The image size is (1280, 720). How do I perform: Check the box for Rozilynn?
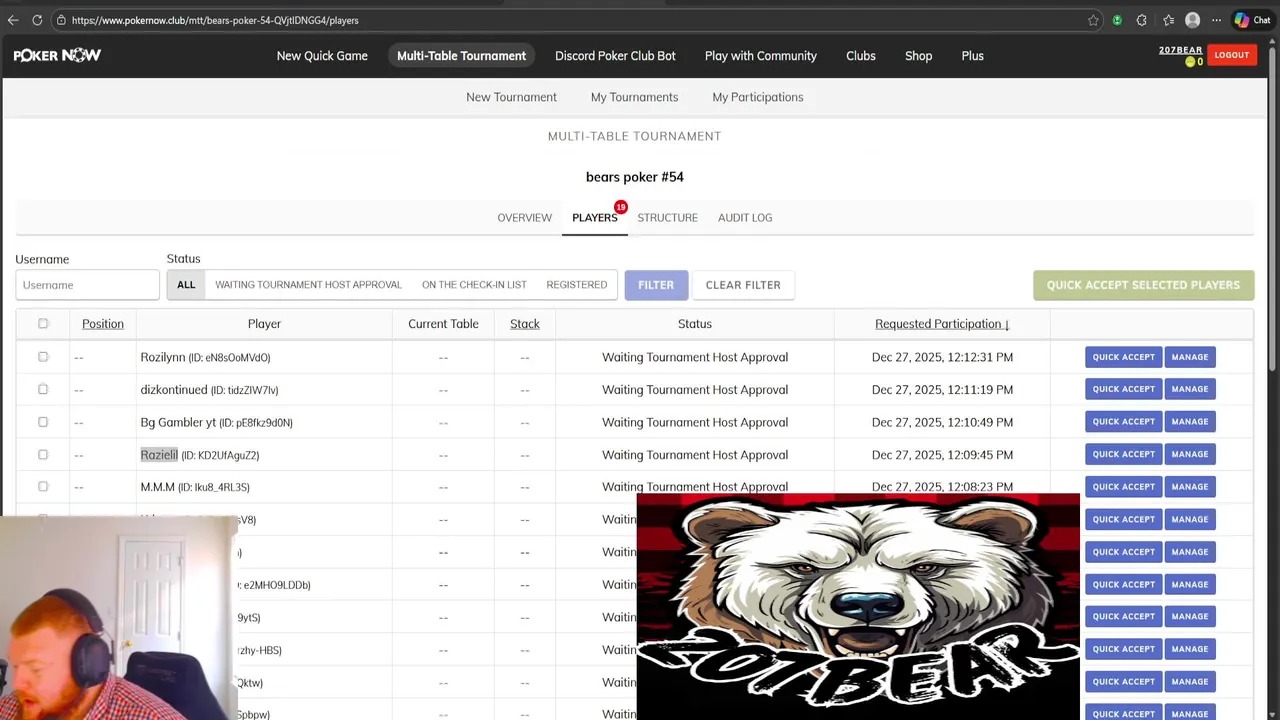43,357
